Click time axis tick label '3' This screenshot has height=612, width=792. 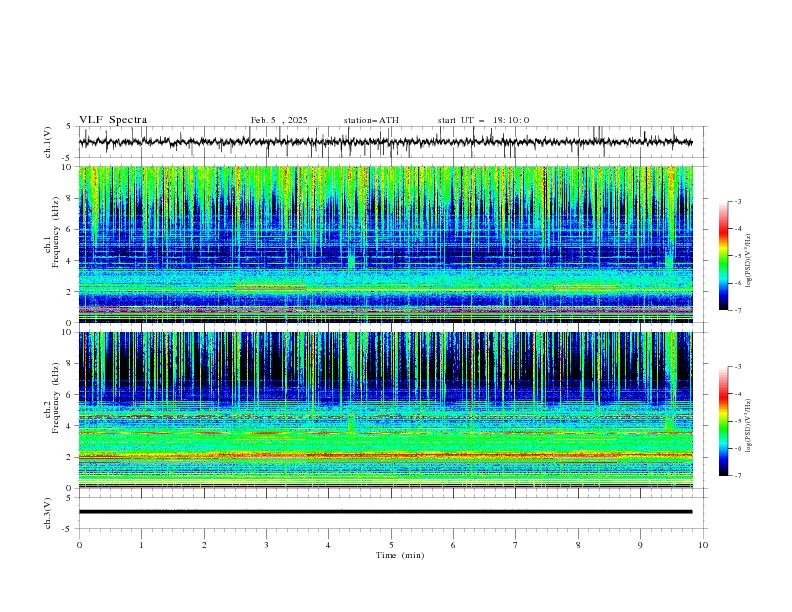pyautogui.click(x=266, y=545)
